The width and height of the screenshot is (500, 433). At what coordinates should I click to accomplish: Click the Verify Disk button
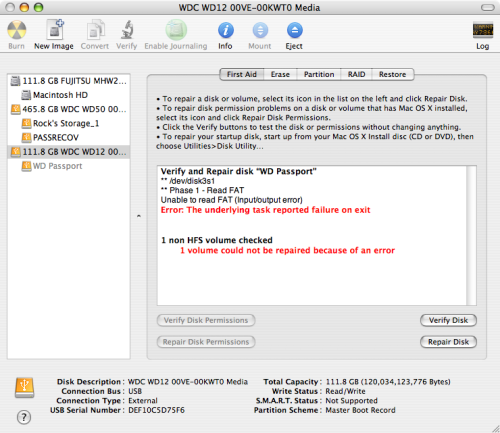pyautogui.click(x=448, y=320)
